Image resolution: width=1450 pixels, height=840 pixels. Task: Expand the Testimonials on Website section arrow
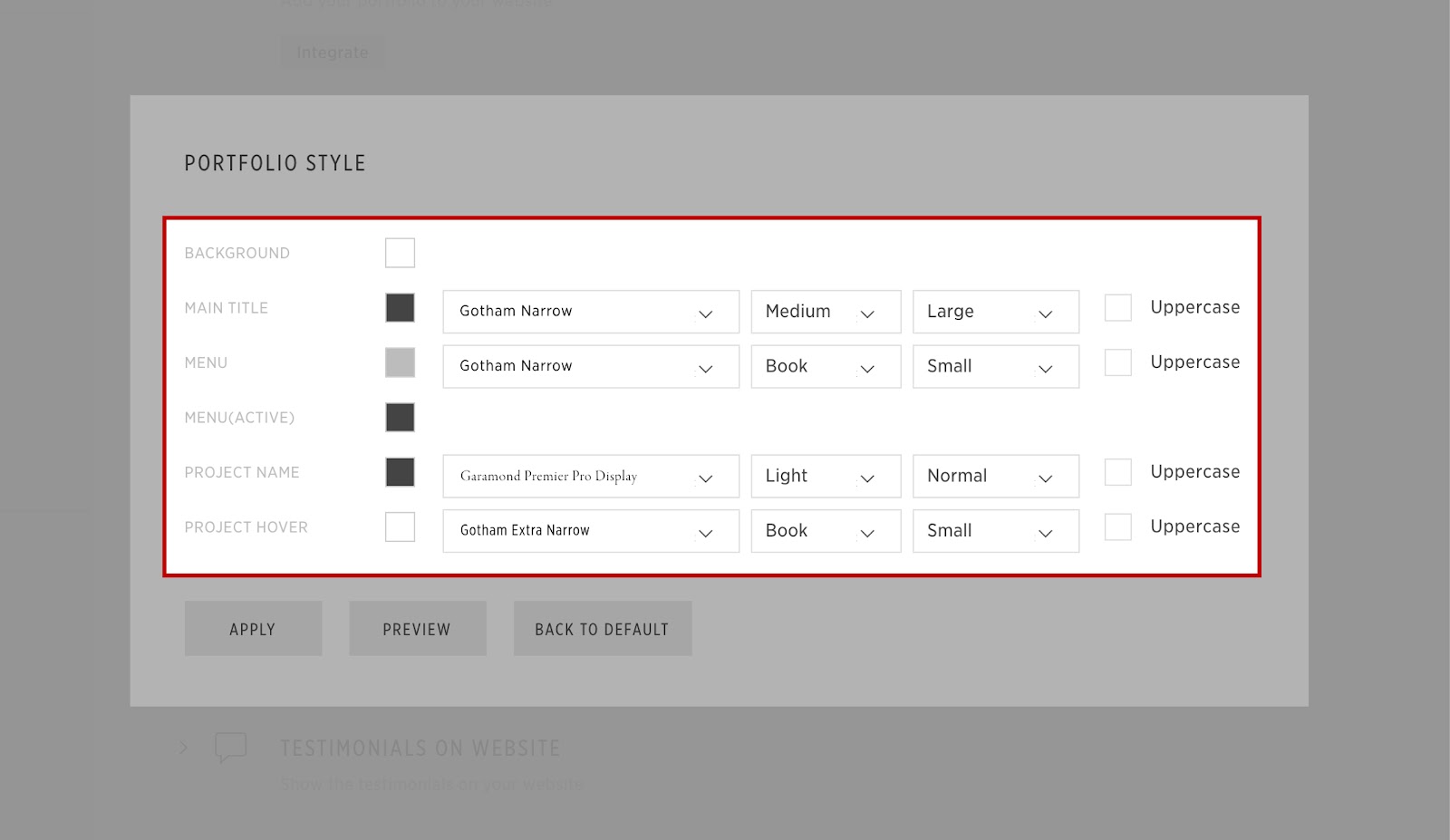click(x=183, y=748)
